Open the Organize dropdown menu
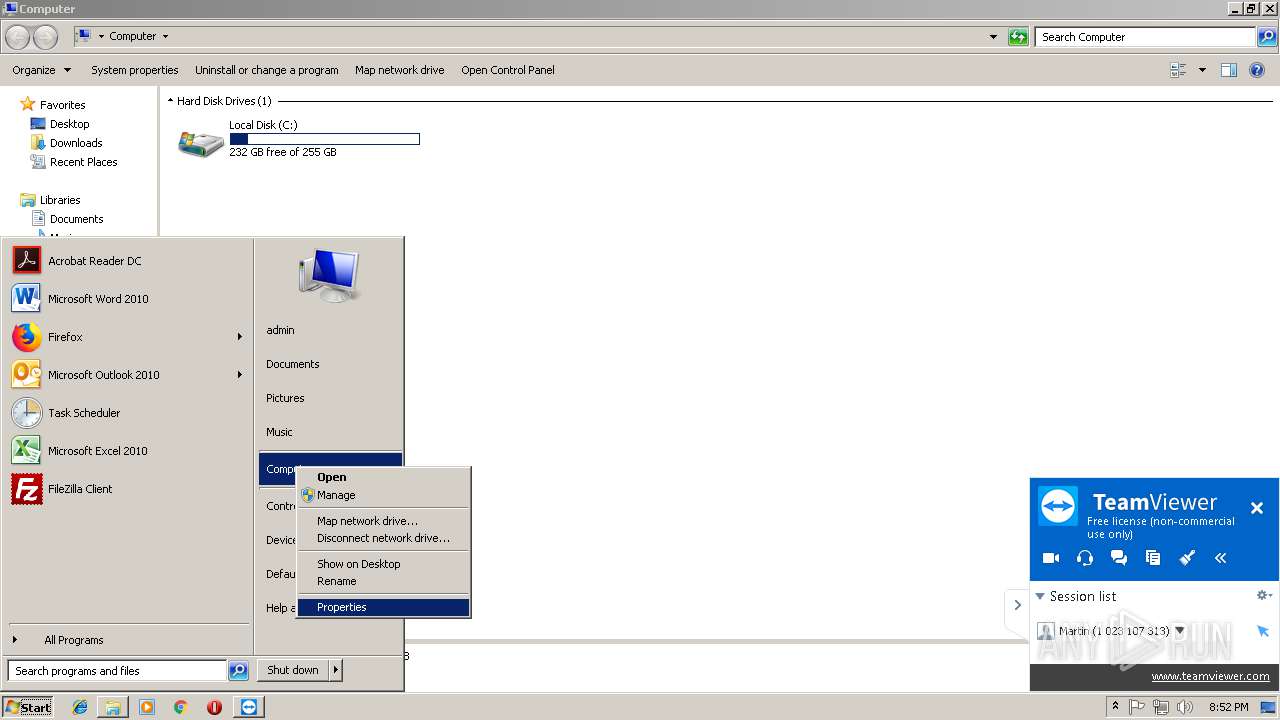The width and height of the screenshot is (1280, 720). coord(41,70)
